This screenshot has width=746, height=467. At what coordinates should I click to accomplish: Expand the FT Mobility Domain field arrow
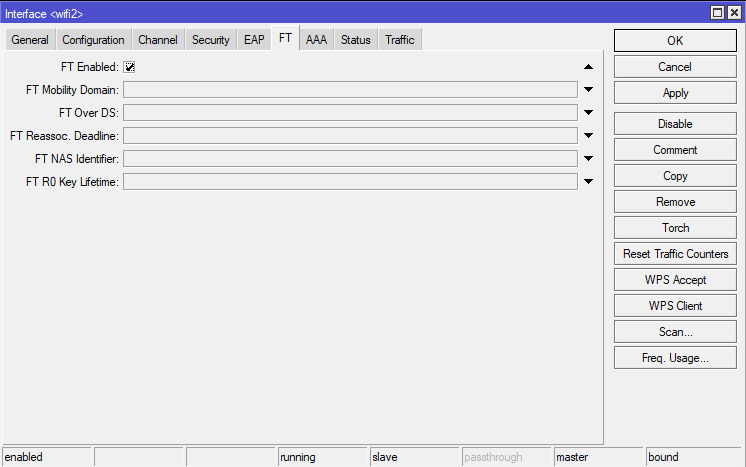(x=588, y=90)
